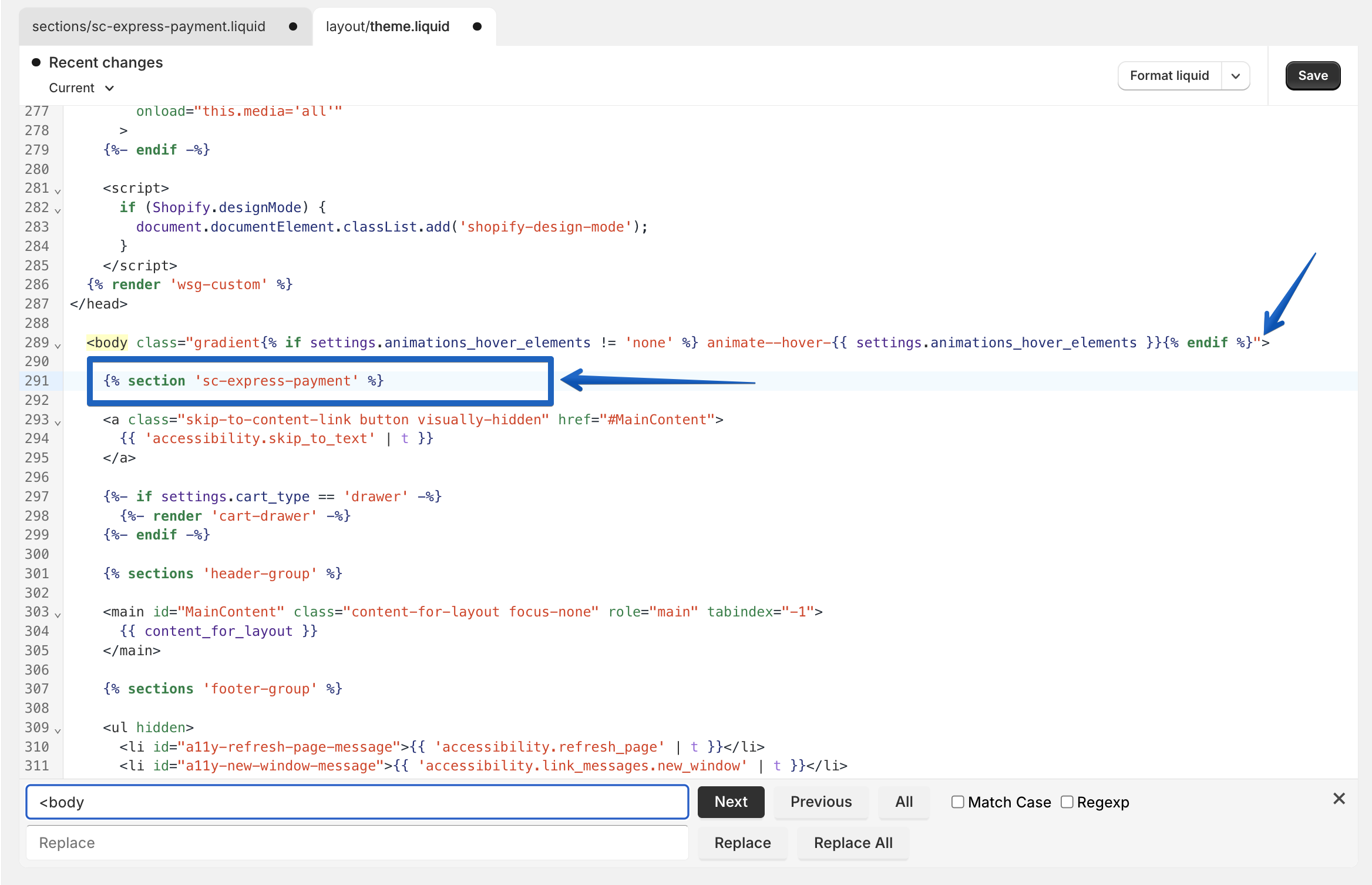The width and height of the screenshot is (1372, 885).
Task: Click the Recent changes heading
Action: coord(106,62)
